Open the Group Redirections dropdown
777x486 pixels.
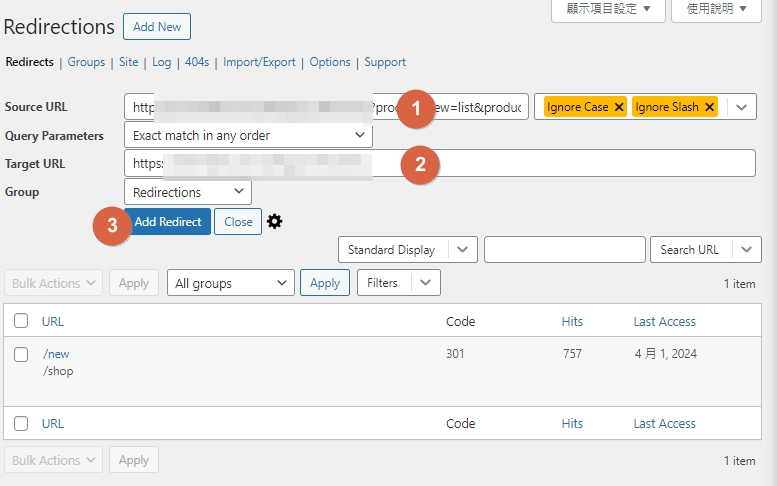tap(188, 192)
